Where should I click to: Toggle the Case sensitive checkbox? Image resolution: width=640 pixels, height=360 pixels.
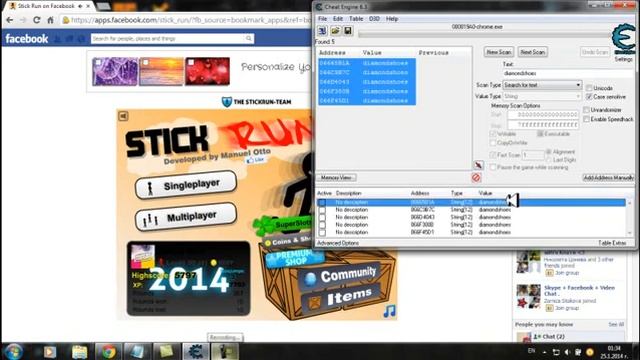point(589,97)
